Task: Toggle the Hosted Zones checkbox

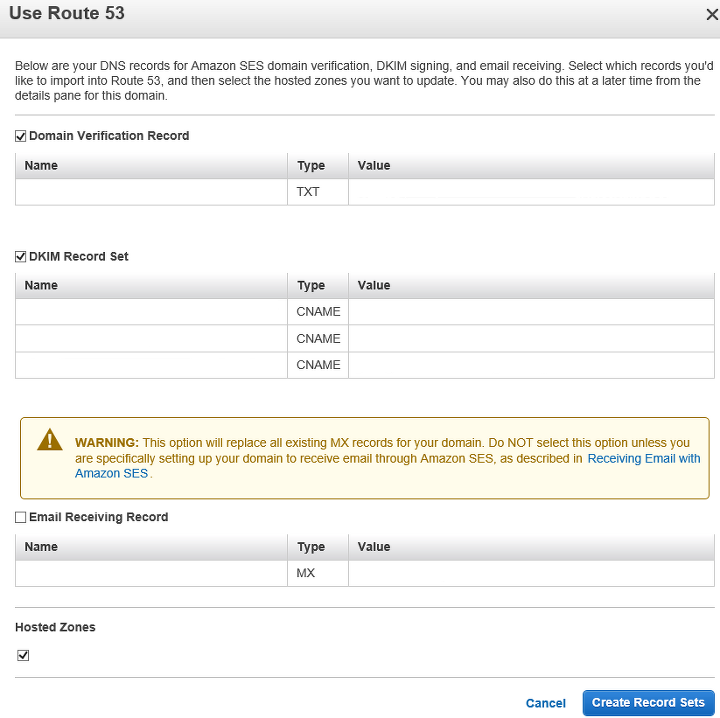Action: tap(23, 656)
